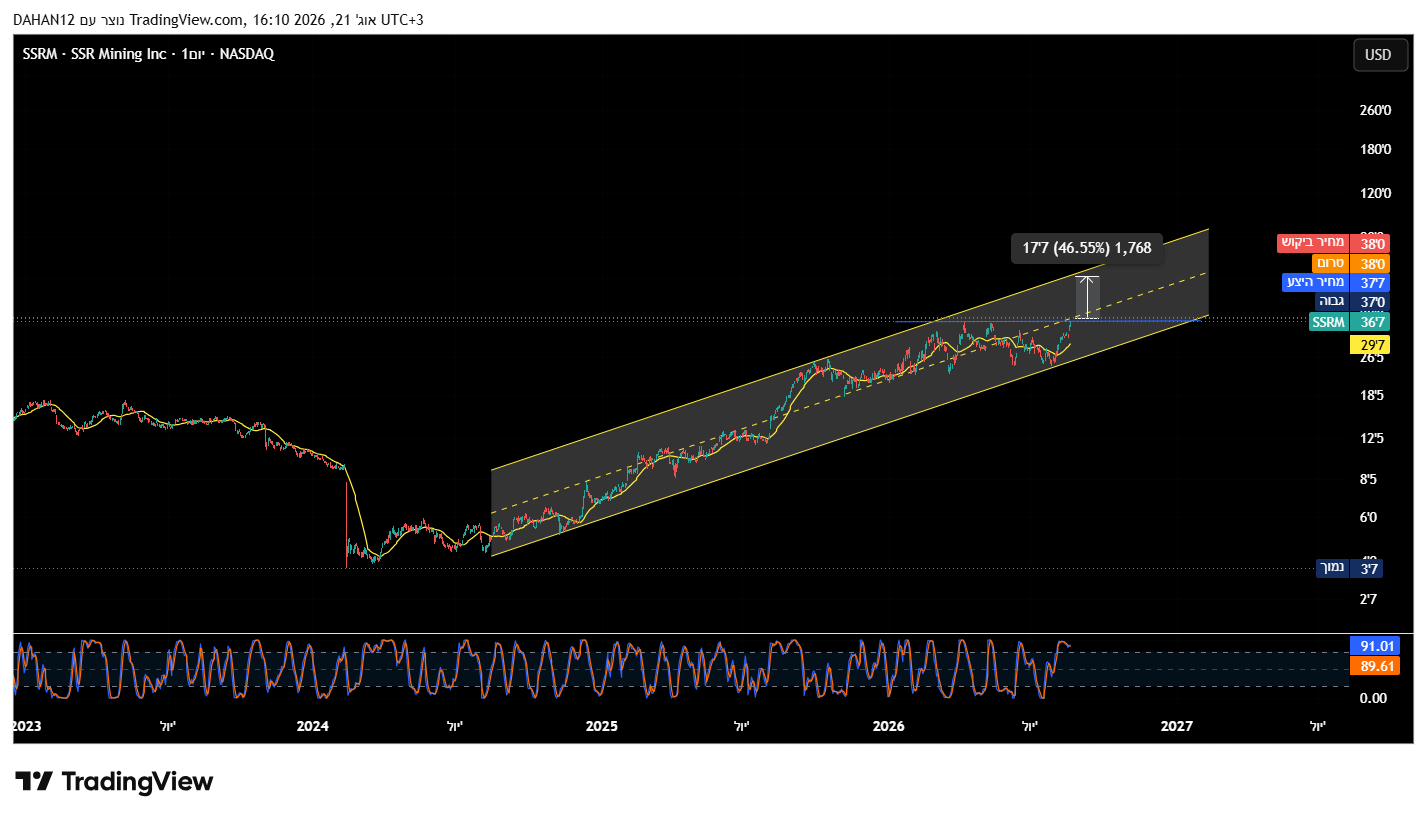Select the 2026 label on the time axis
The width and height of the screenshot is (1427, 819).
click(888, 726)
